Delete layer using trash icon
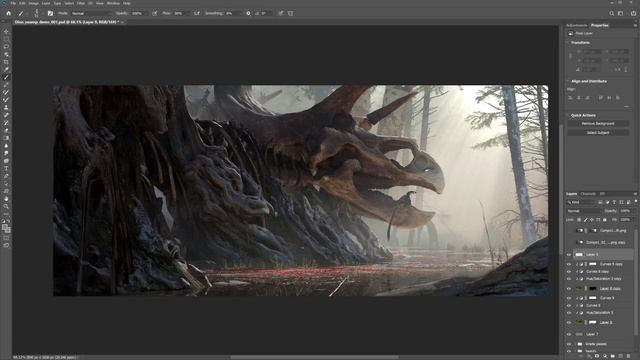 pos(629,356)
